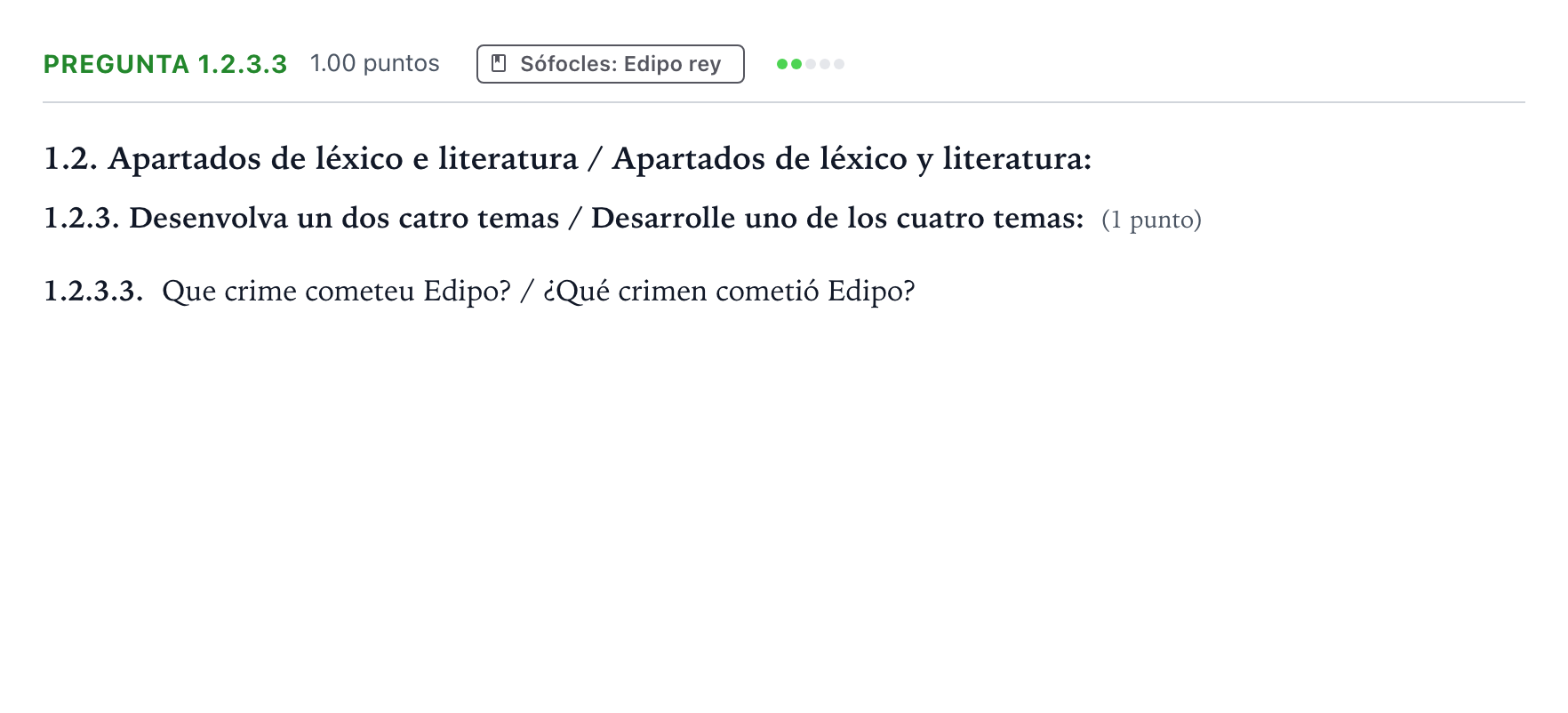This screenshot has height=713, width=1568.
Task: Select the PREGUNTA 1.2.3.3 heading
Action: [x=165, y=64]
